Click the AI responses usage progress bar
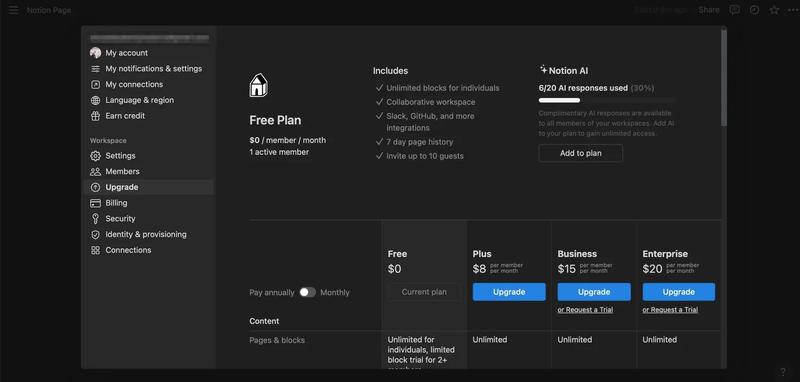Viewport: 800px width, 382px height. pos(606,100)
